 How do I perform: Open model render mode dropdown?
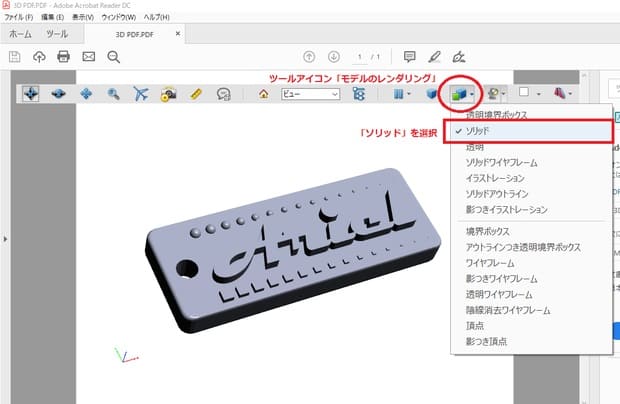462,94
